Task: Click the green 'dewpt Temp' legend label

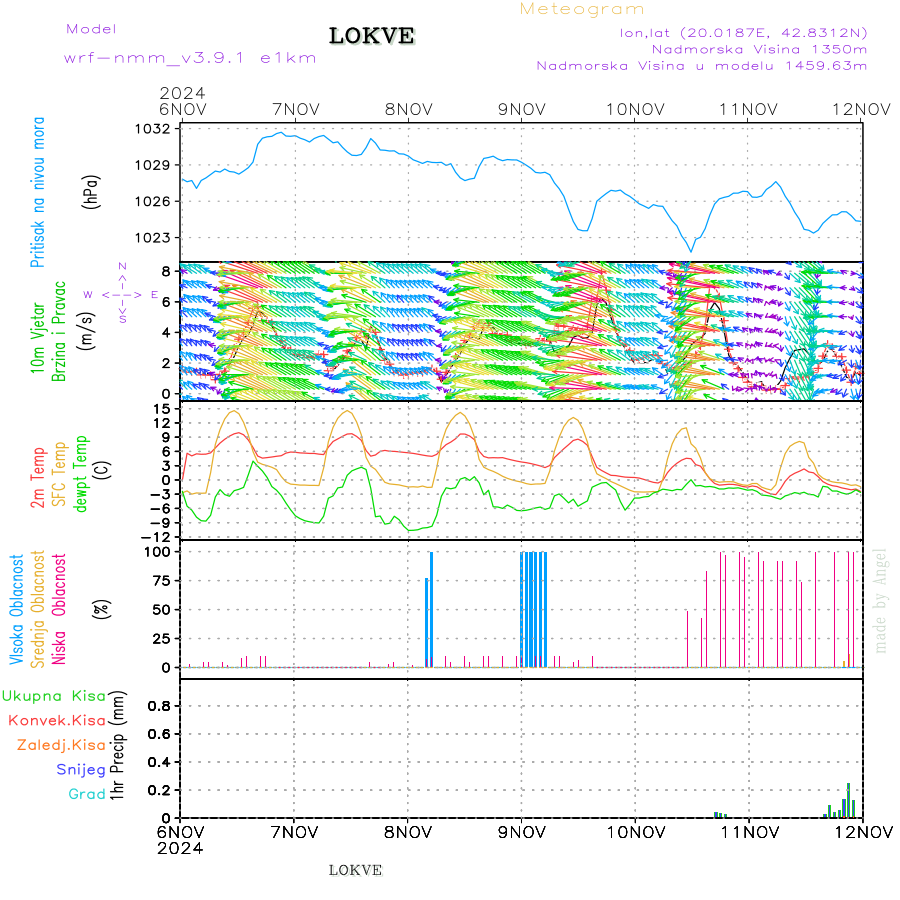Action: pos(80,474)
